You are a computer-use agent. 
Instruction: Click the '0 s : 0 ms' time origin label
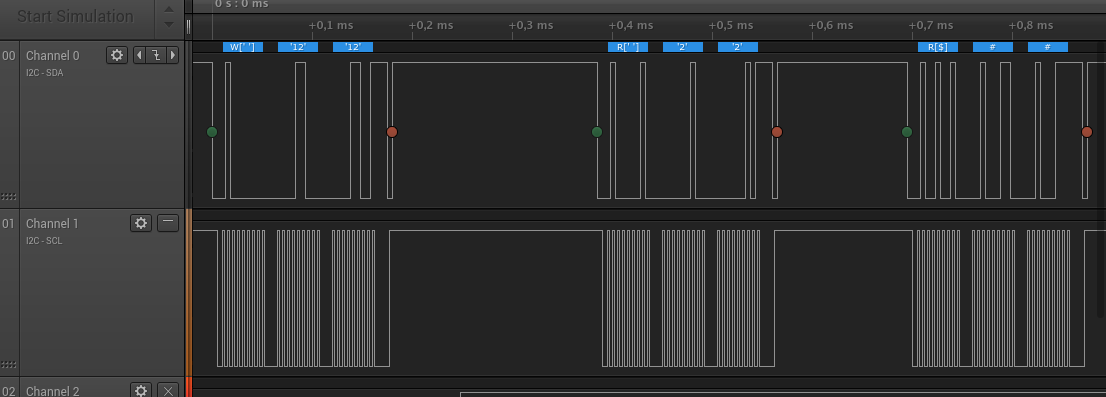point(241,4)
